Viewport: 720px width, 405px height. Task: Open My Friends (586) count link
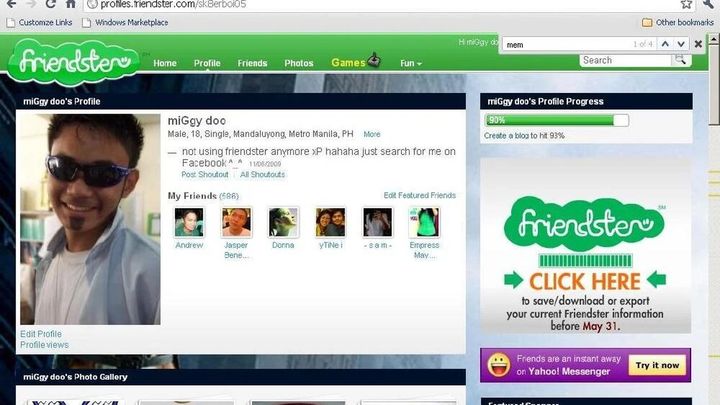[x=229, y=197]
